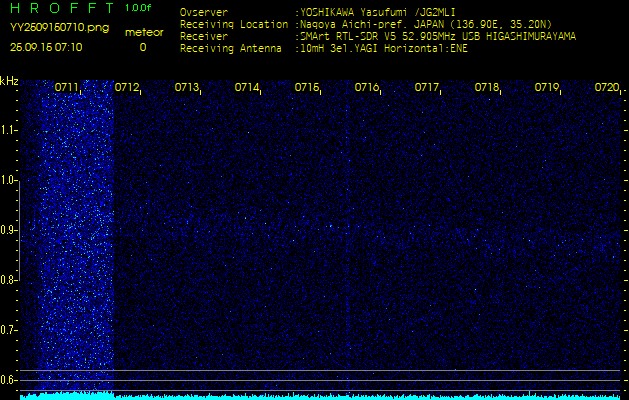Click the Receiving Antenna label
This screenshot has width=629, height=400.
point(231,49)
